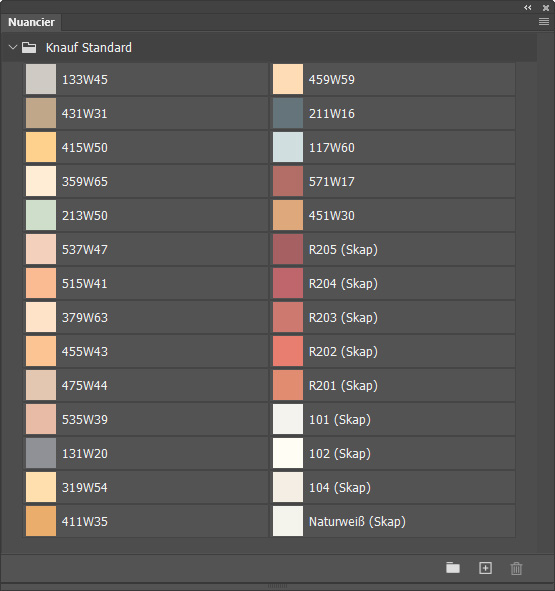Switch to the Nuancier tab
The image size is (555, 591).
click(31, 22)
